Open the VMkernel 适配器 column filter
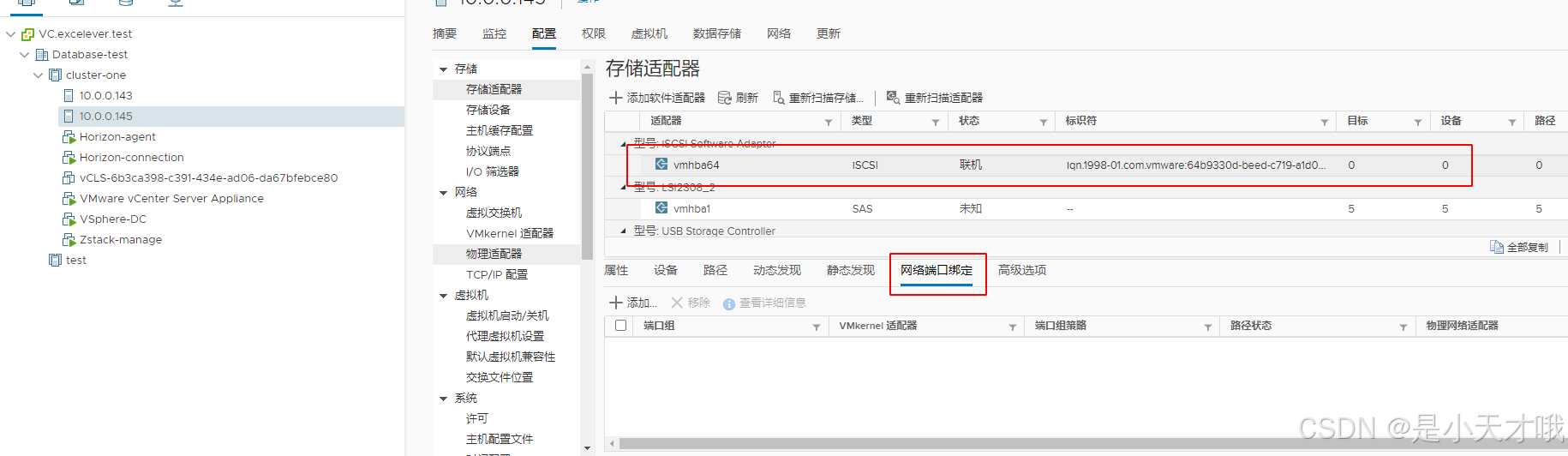This screenshot has width=1568, height=456. pyautogui.click(x=1013, y=327)
